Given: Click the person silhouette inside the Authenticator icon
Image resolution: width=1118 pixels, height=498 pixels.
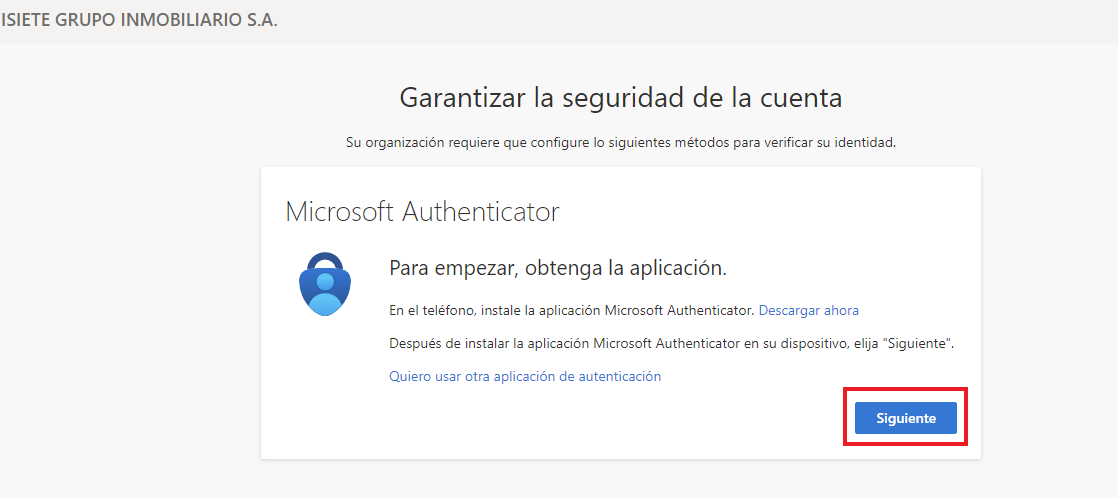Looking at the screenshot, I should click(325, 293).
